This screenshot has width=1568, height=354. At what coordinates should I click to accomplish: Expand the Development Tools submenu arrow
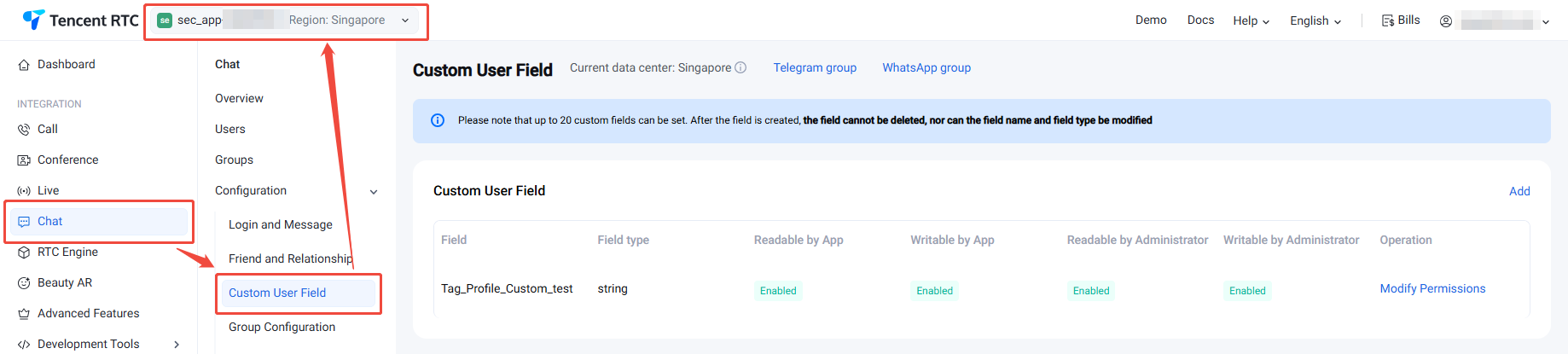point(177,345)
